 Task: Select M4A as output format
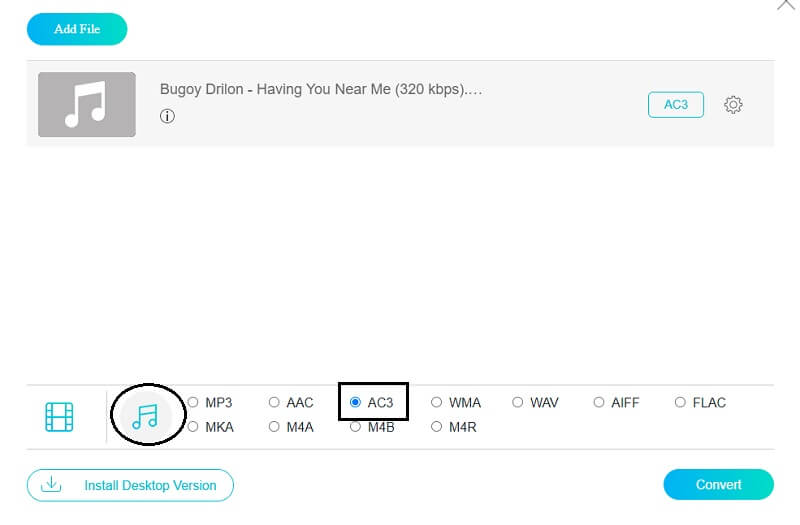tap(274, 427)
